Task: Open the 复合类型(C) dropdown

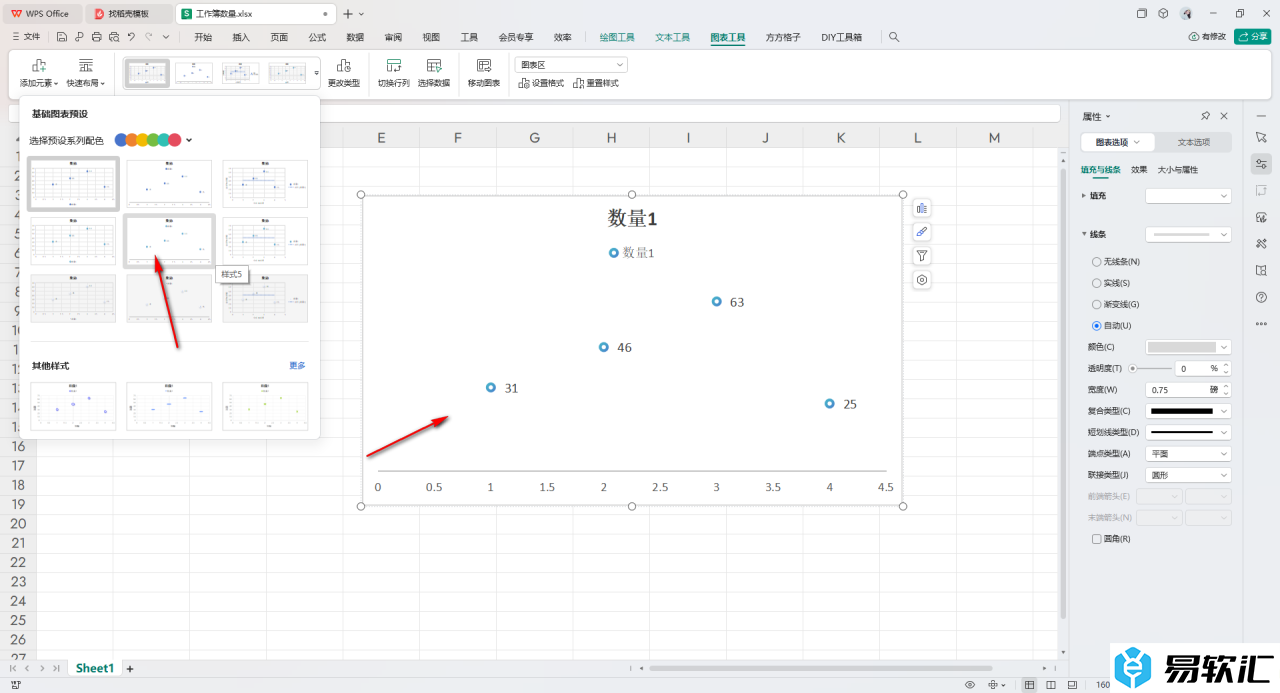Action: pyautogui.click(x=1188, y=411)
